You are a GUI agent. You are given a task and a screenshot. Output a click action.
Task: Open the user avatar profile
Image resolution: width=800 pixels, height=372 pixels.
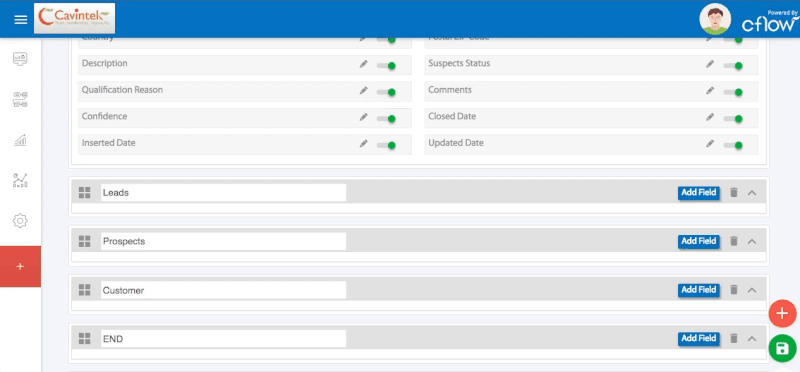click(715, 19)
